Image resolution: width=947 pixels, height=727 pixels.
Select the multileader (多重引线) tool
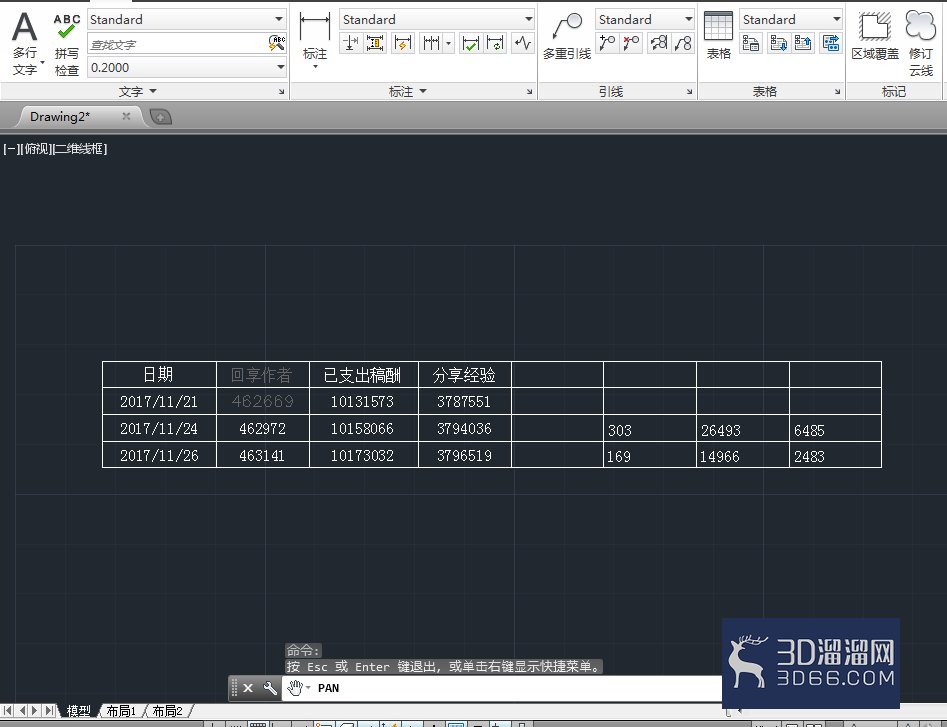click(567, 36)
